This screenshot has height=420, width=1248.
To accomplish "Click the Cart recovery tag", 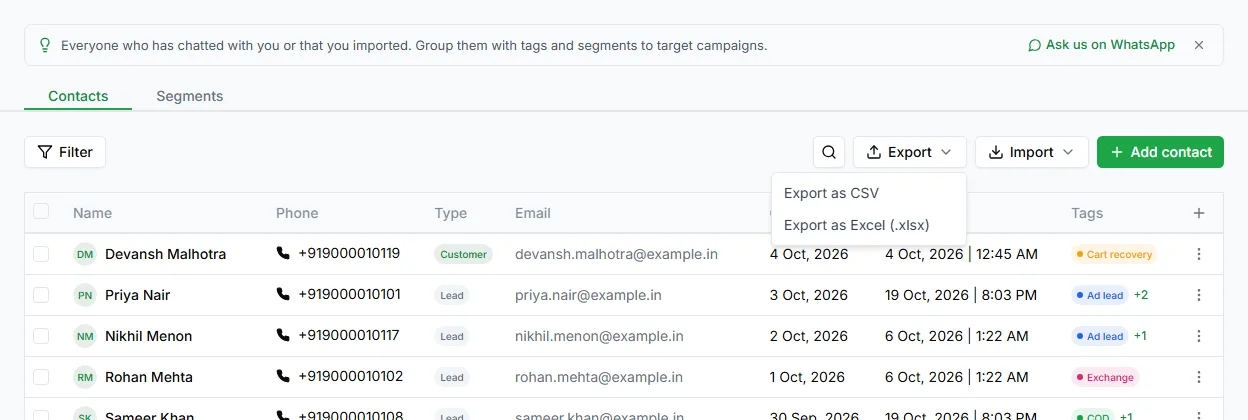I will [1114, 254].
